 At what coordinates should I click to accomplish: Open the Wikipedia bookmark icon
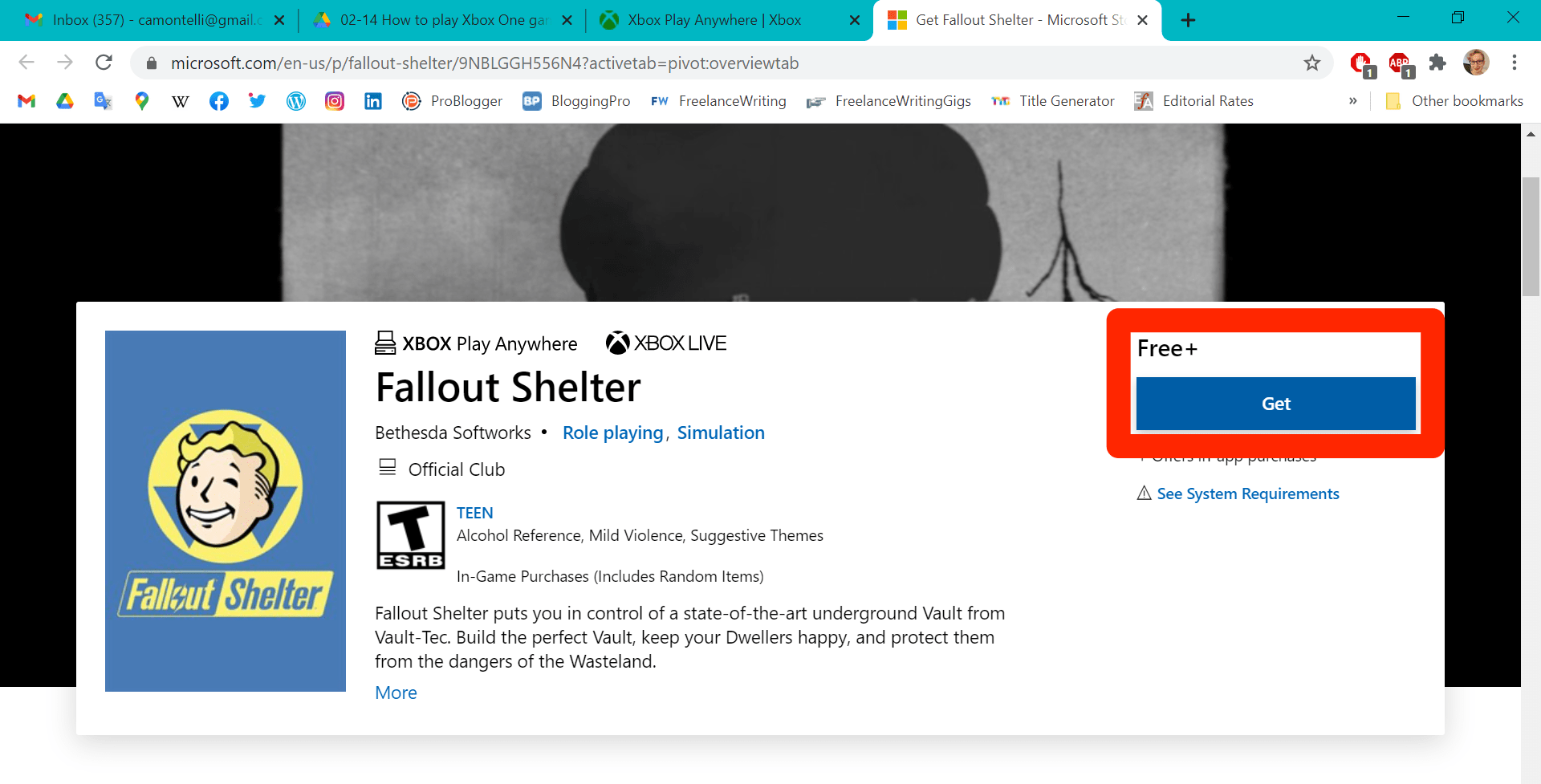181,101
